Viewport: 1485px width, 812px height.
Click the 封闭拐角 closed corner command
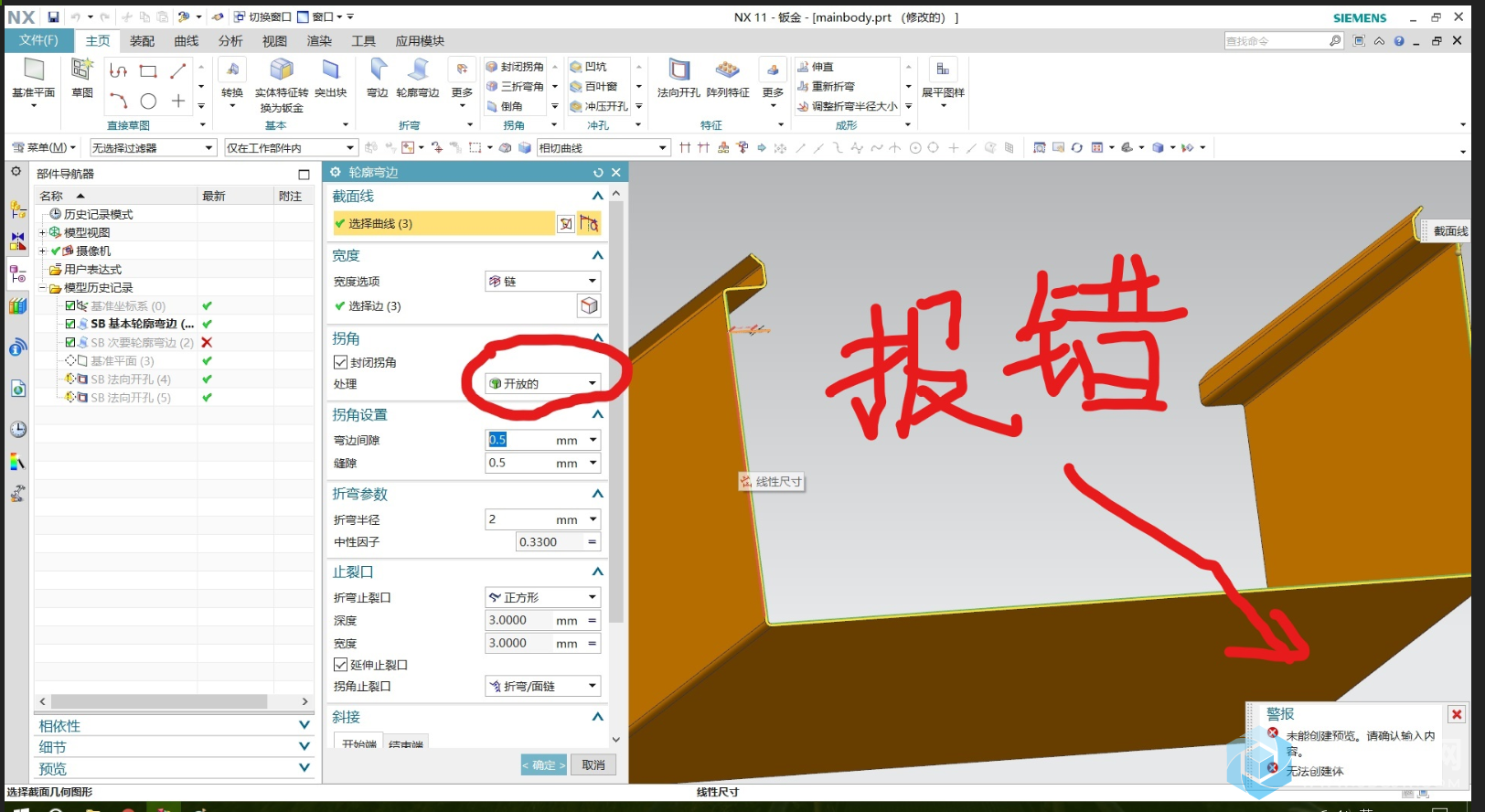click(515, 67)
